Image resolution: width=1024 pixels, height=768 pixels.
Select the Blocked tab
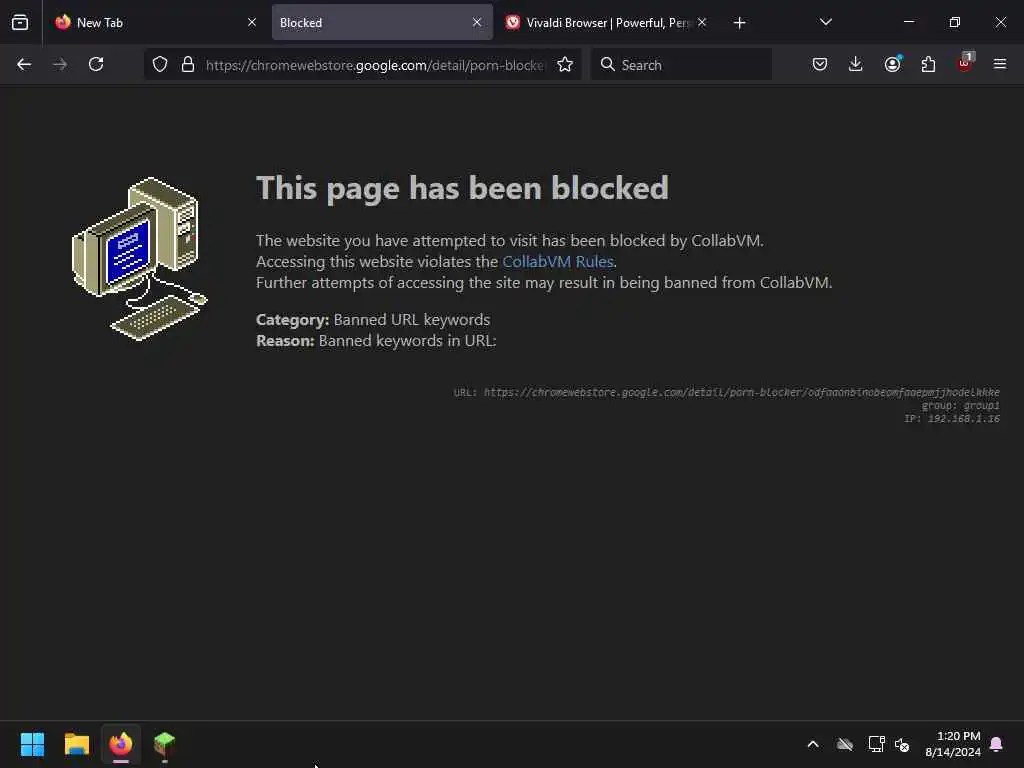382,22
